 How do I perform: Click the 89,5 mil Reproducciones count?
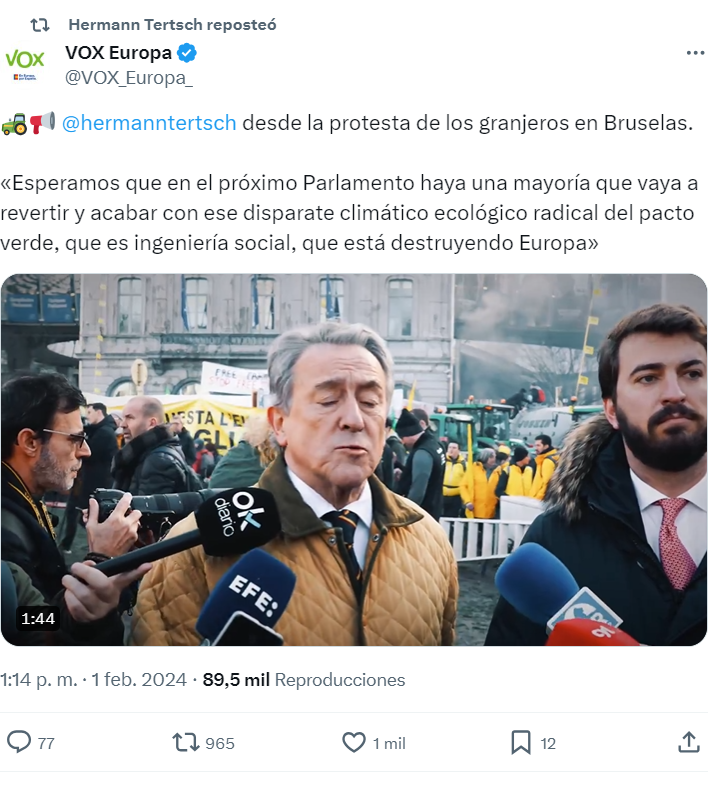[x=304, y=680]
